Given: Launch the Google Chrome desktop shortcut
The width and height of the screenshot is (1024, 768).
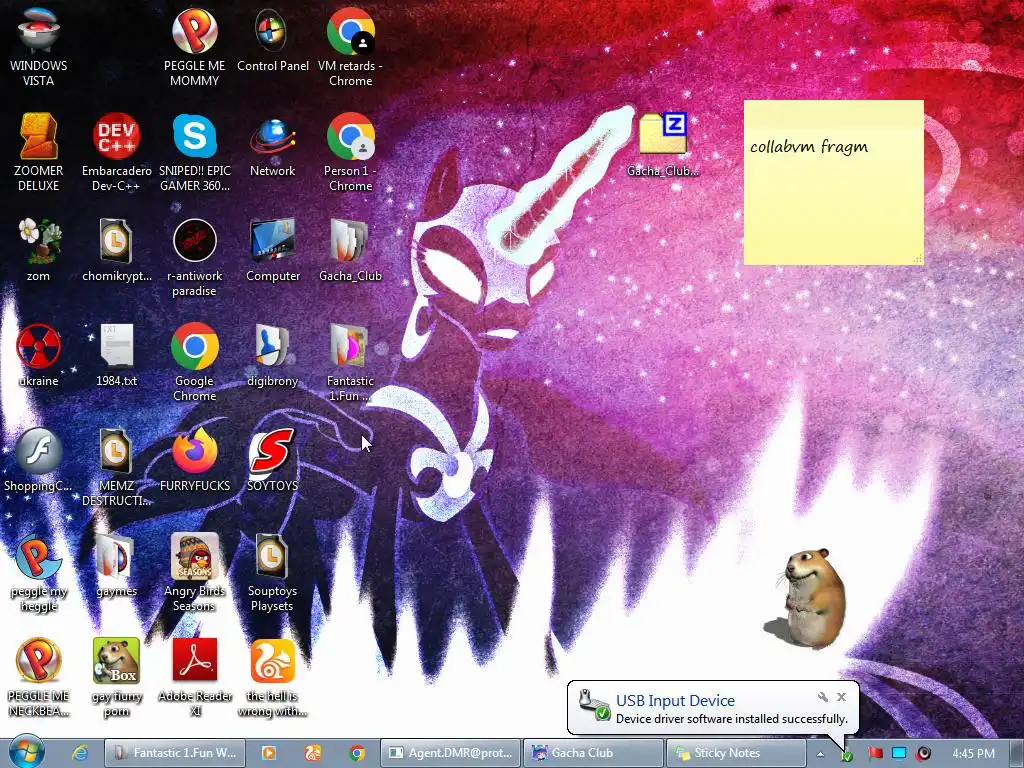Looking at the screenshot, I should click(x=195, y=362).
